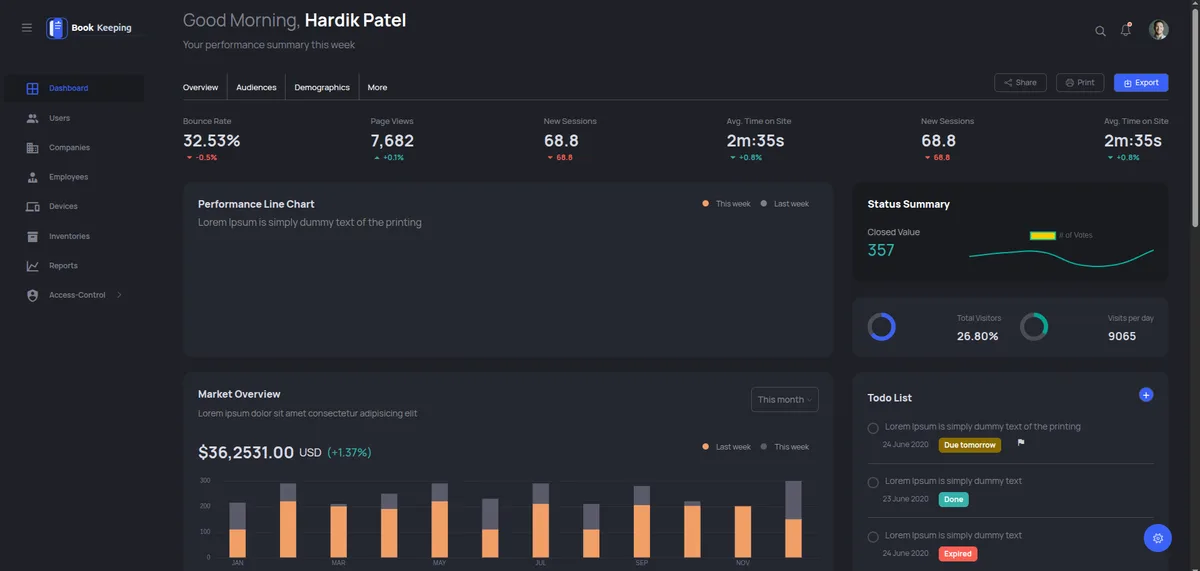The image size is (1200, 571).
Task: Check the 'Done' todo item circle
Action: tap(873, 483)
